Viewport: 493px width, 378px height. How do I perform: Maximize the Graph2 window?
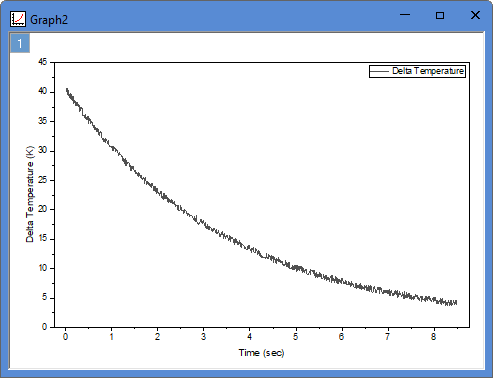[x=440, y=15]
